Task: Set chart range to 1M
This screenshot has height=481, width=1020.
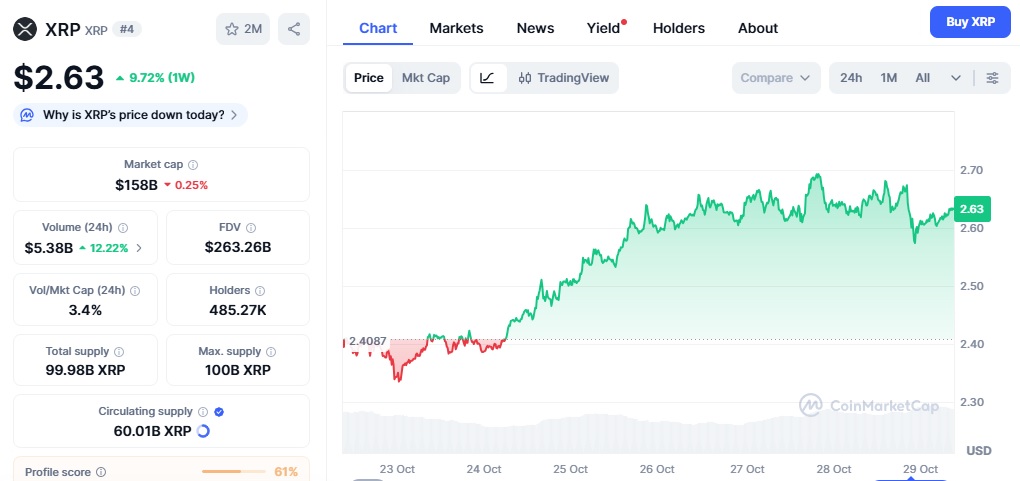Action: tap(889, 78)
